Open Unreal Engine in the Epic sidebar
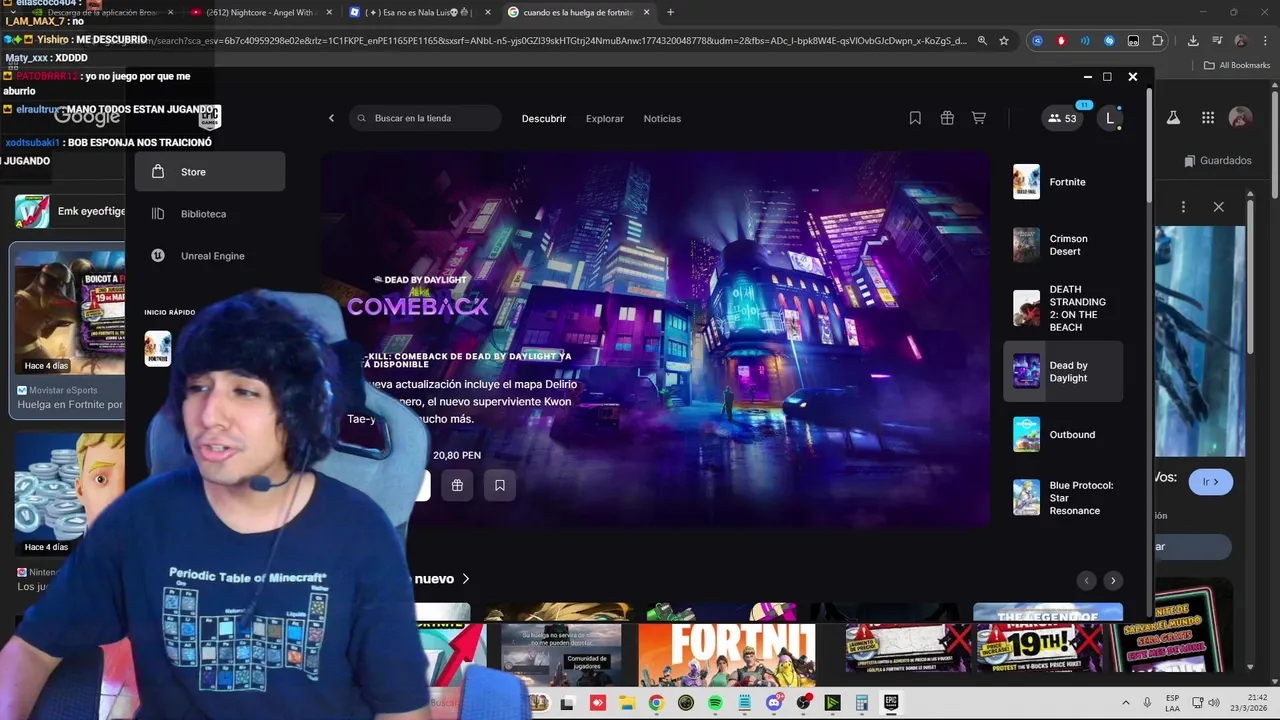This screenshot has height=720, width=1280. (x=210, y=256)
